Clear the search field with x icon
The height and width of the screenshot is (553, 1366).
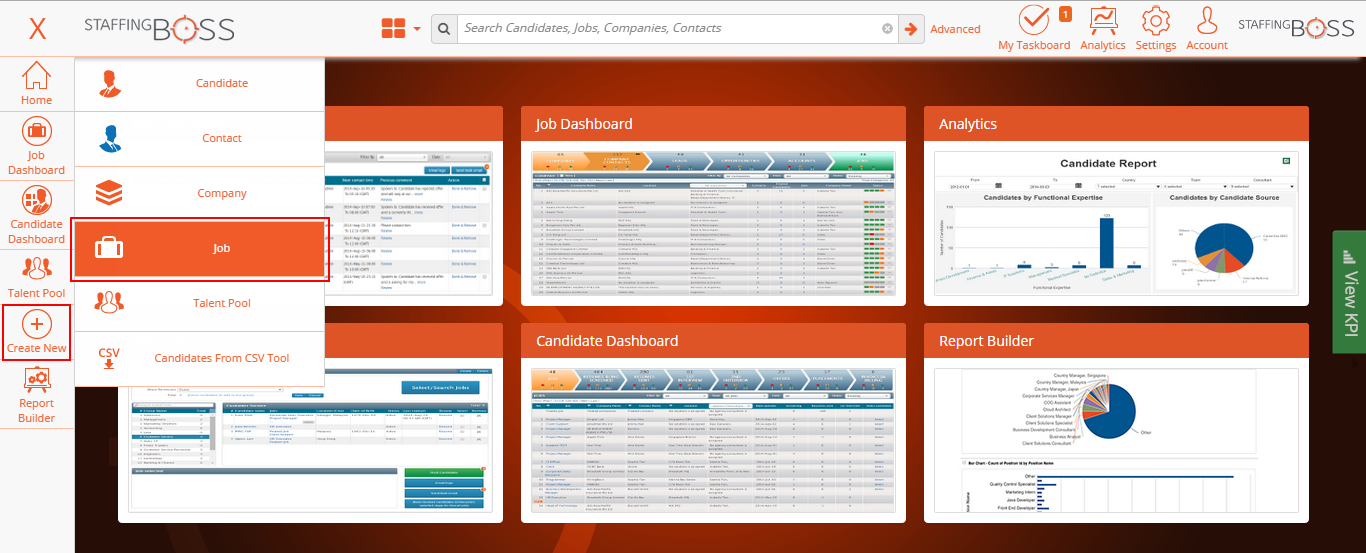(x=887, y=29)
